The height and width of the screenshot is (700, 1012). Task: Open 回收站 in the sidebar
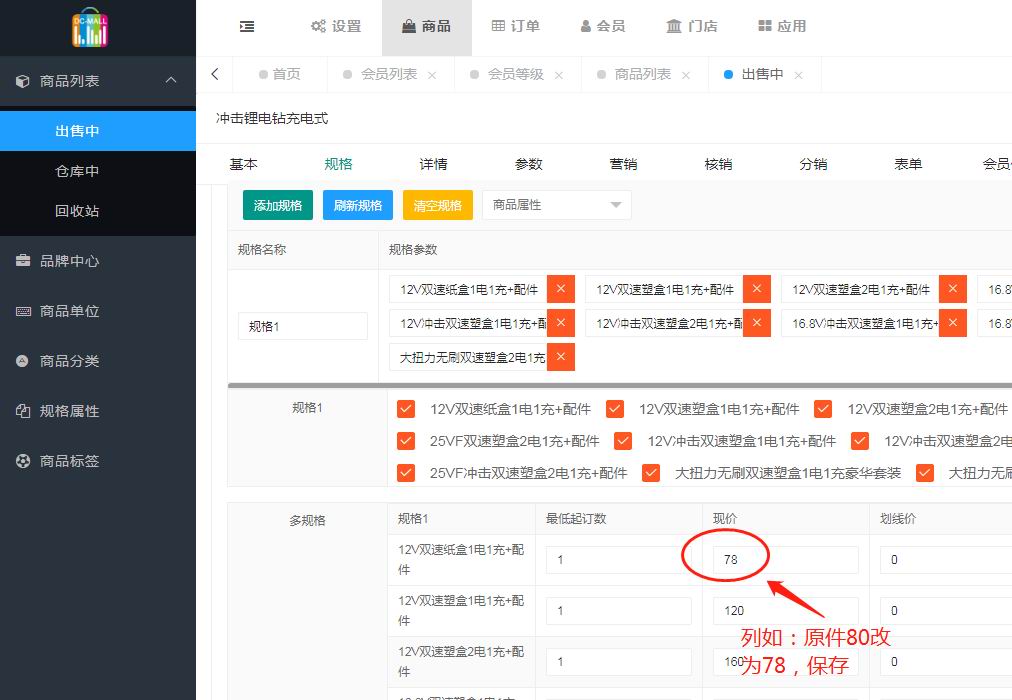tap(97, 211)
